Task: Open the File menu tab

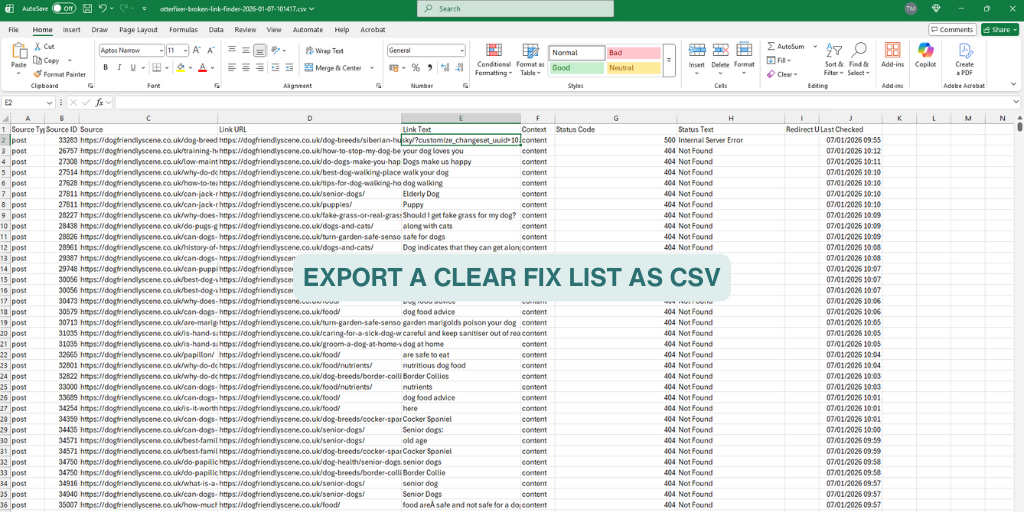Action: (x=13, y=30)
